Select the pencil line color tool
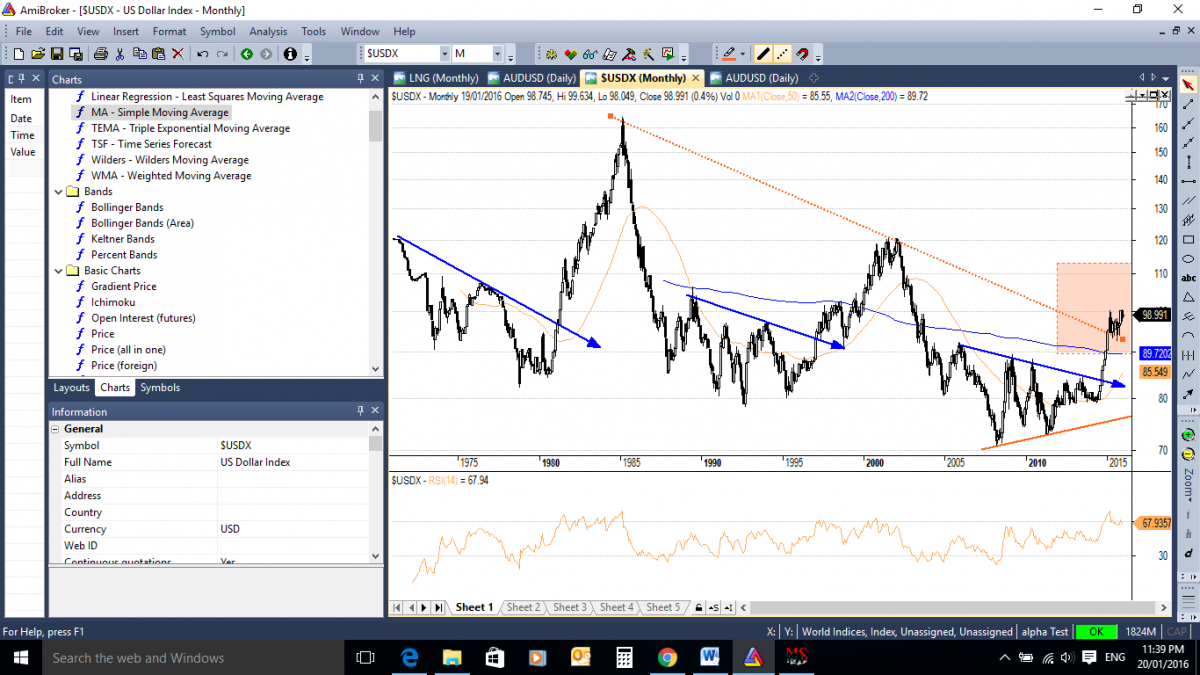The width and height of the screenshot is (1200, 675). coord(727,54)
